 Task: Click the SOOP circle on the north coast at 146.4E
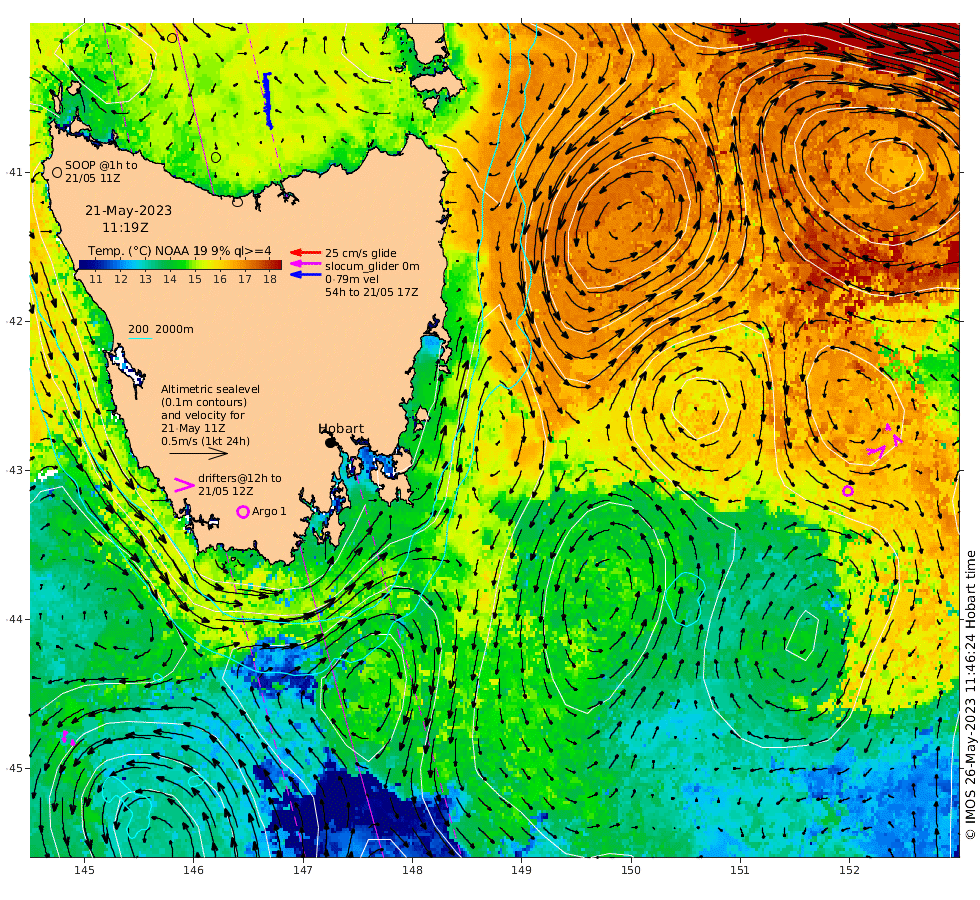pos(237,202)
